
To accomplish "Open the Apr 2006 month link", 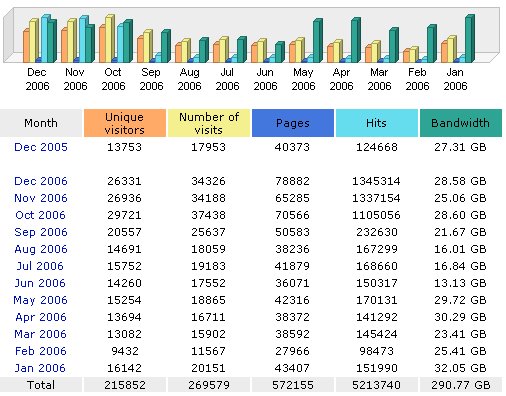I will pyautogui.click(x=41, y=317).
